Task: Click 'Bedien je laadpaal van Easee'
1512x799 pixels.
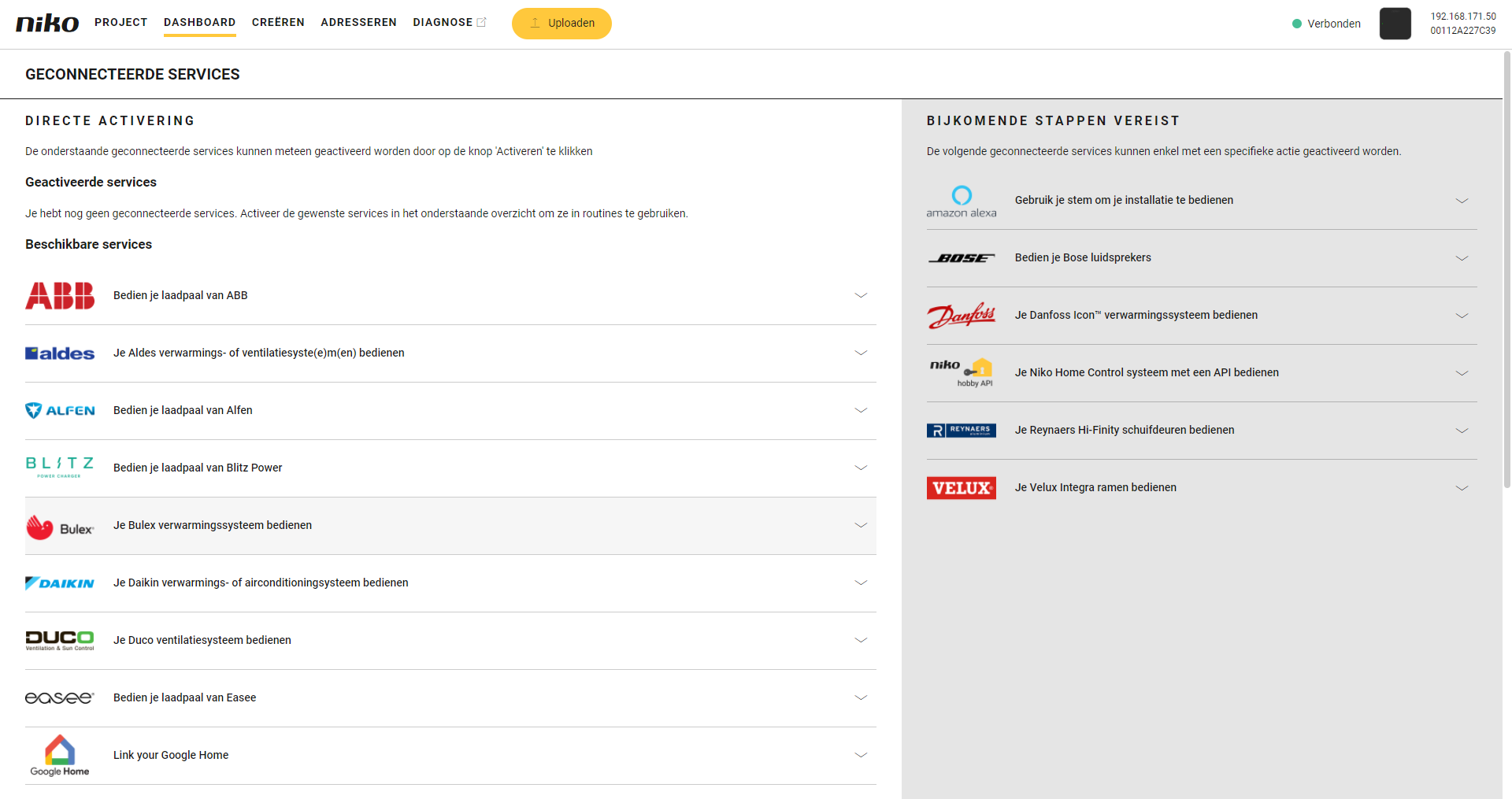Action: pos(185,697)
